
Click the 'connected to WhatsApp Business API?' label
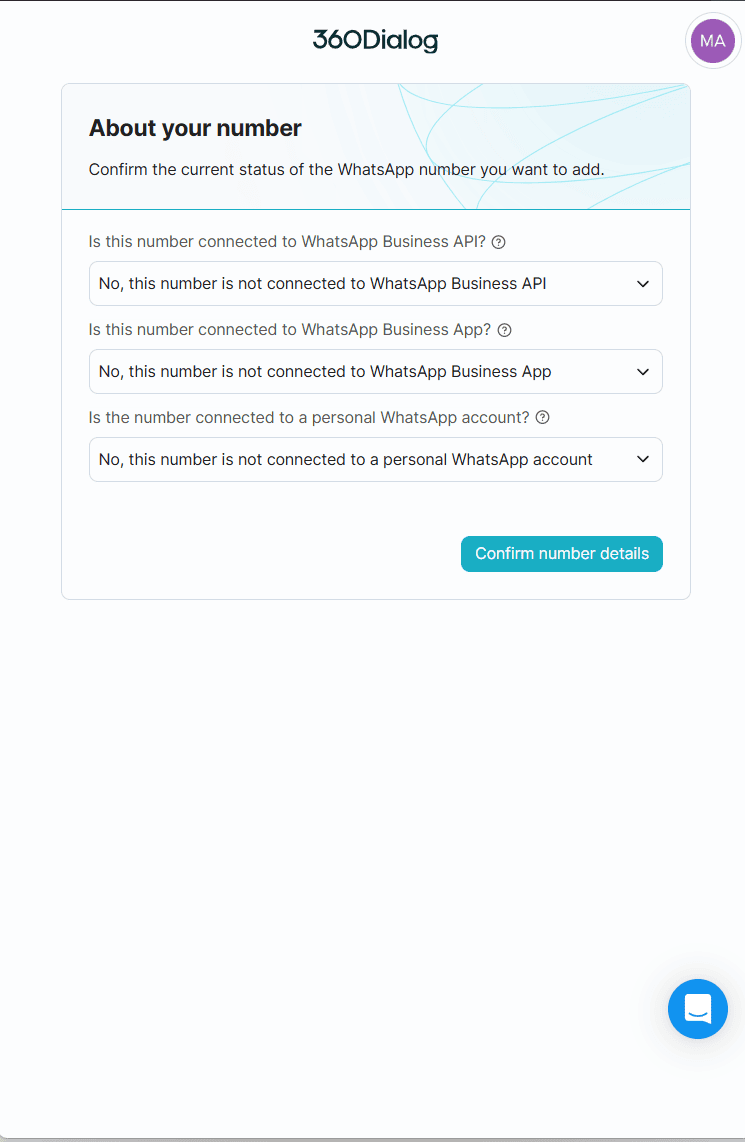click(x=287, y=242)
